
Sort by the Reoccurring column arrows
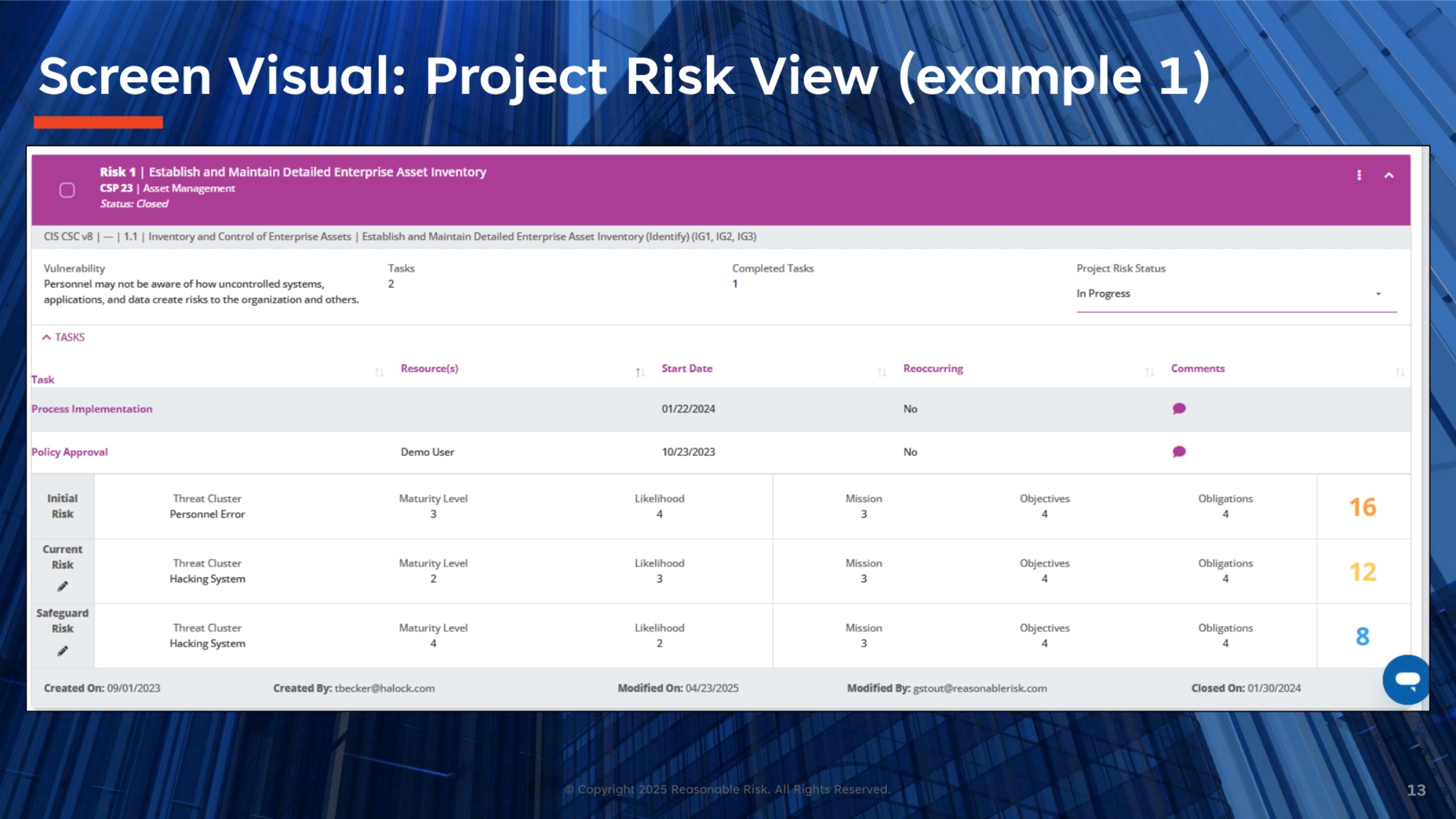point(1149,372)
